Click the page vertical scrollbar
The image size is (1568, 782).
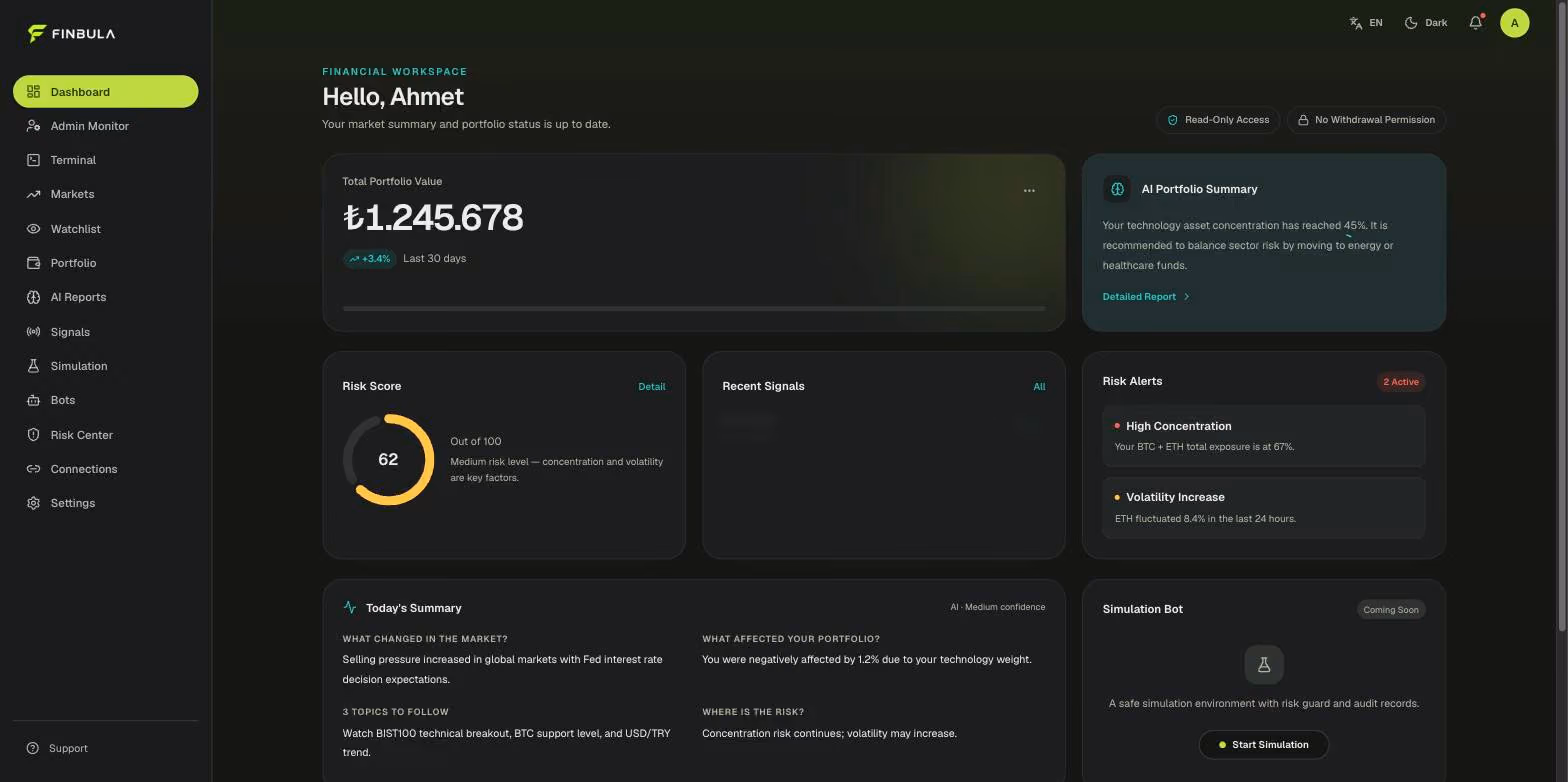pos(1562,316)
